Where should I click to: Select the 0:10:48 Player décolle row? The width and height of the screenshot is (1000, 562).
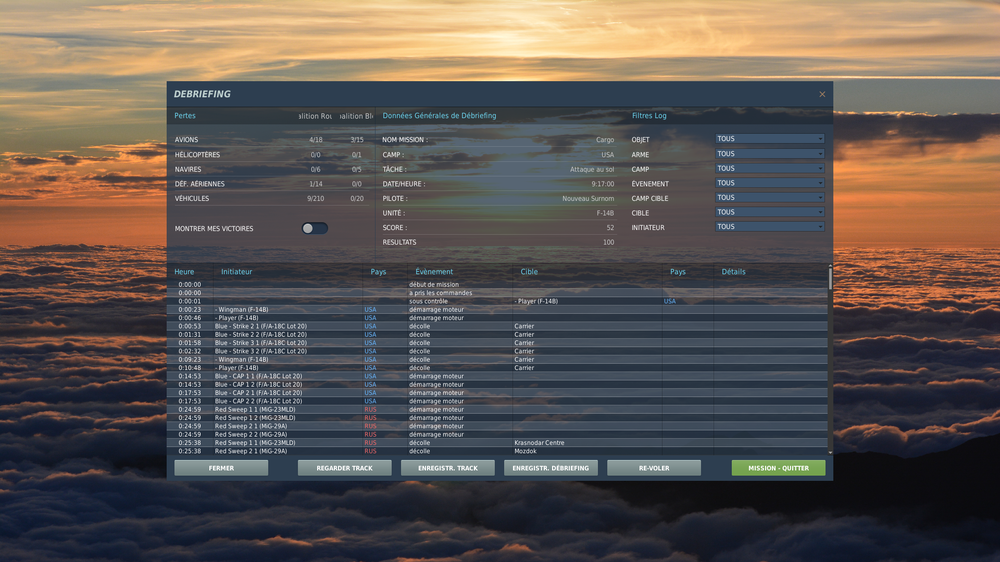(497, 367)
